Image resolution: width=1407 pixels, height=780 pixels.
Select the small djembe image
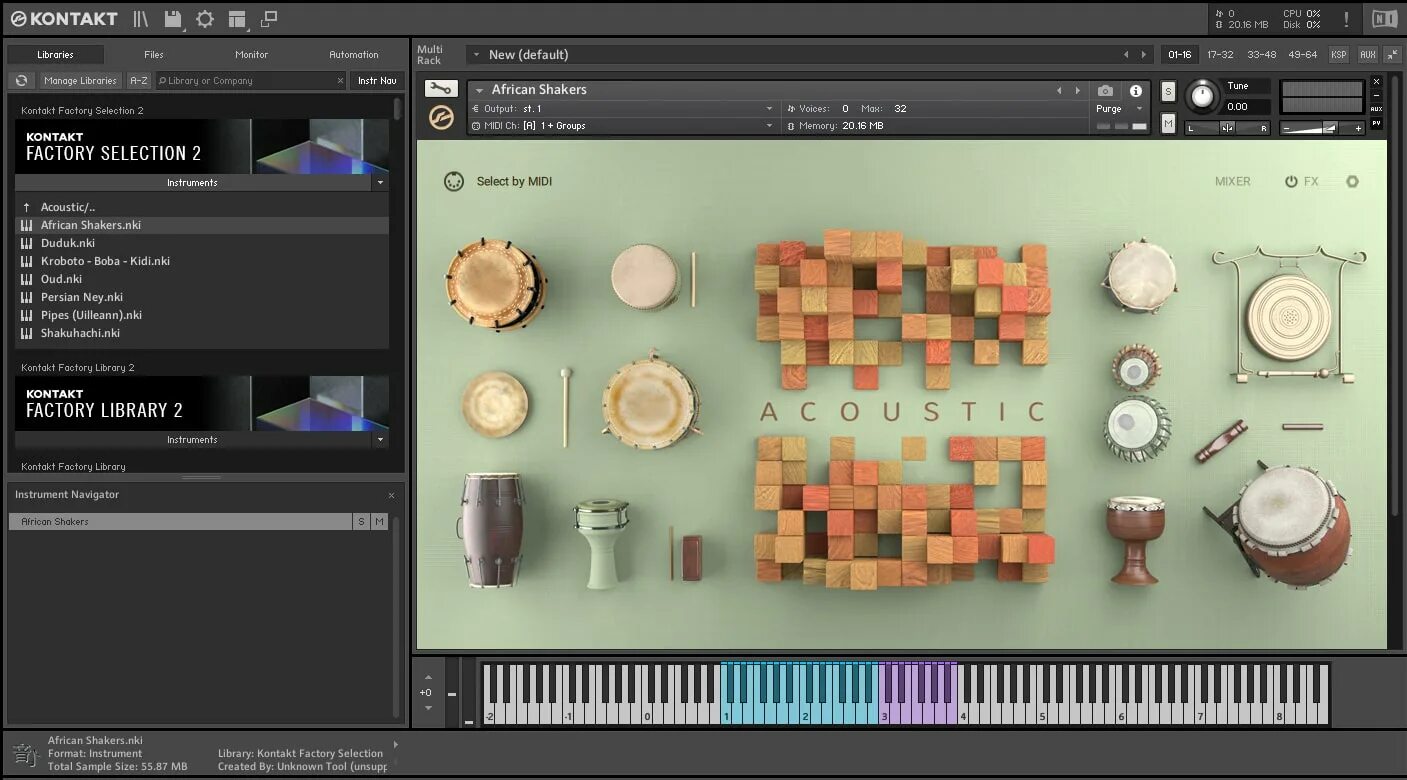click(1135, 540)
